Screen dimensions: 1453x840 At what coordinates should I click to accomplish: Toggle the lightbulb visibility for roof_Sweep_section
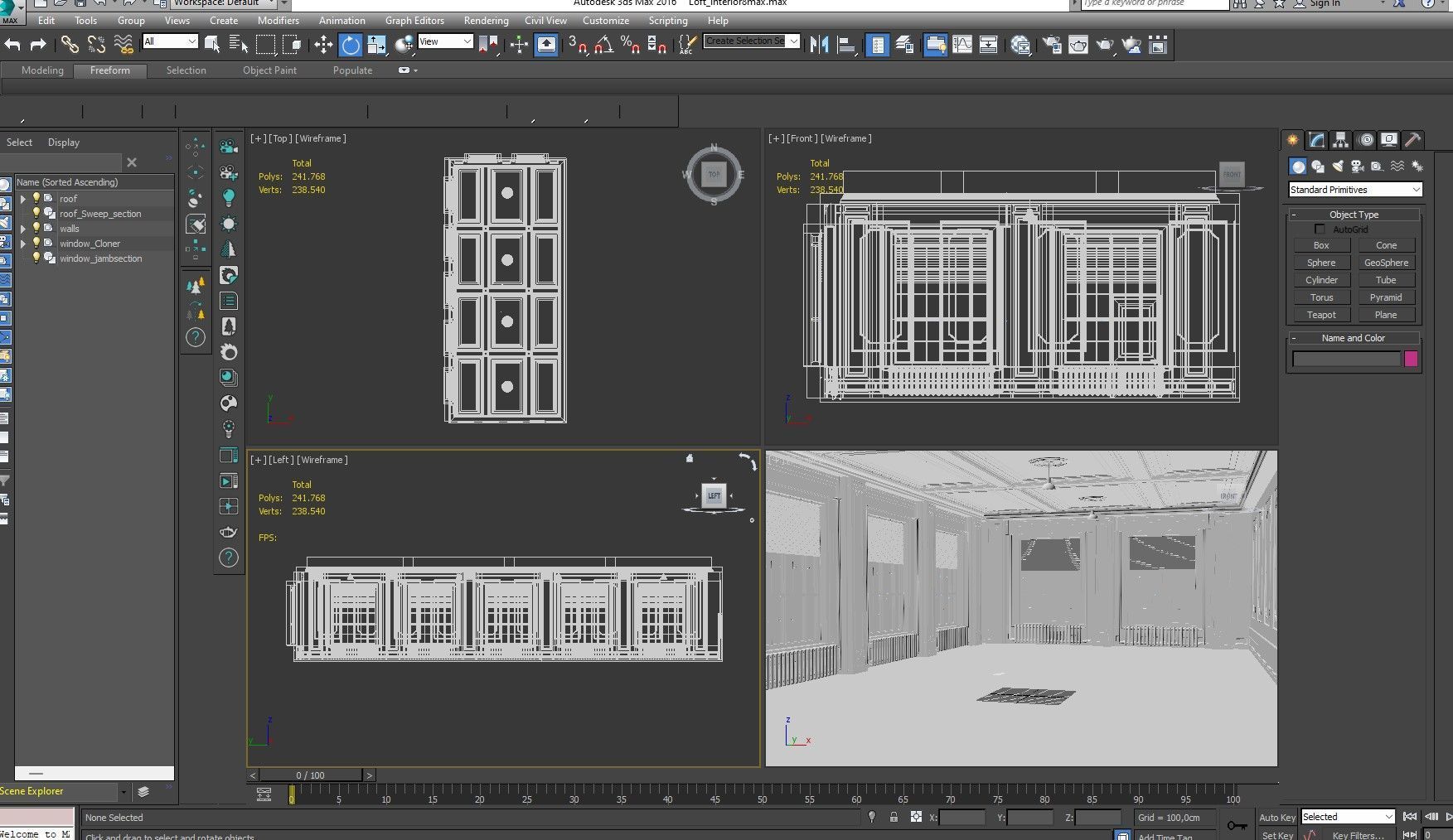[36, 214]
